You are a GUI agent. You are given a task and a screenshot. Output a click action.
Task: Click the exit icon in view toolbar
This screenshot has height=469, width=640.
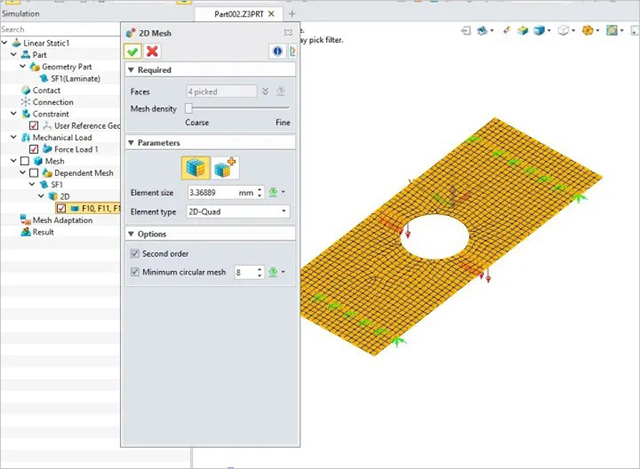point(466,31)
